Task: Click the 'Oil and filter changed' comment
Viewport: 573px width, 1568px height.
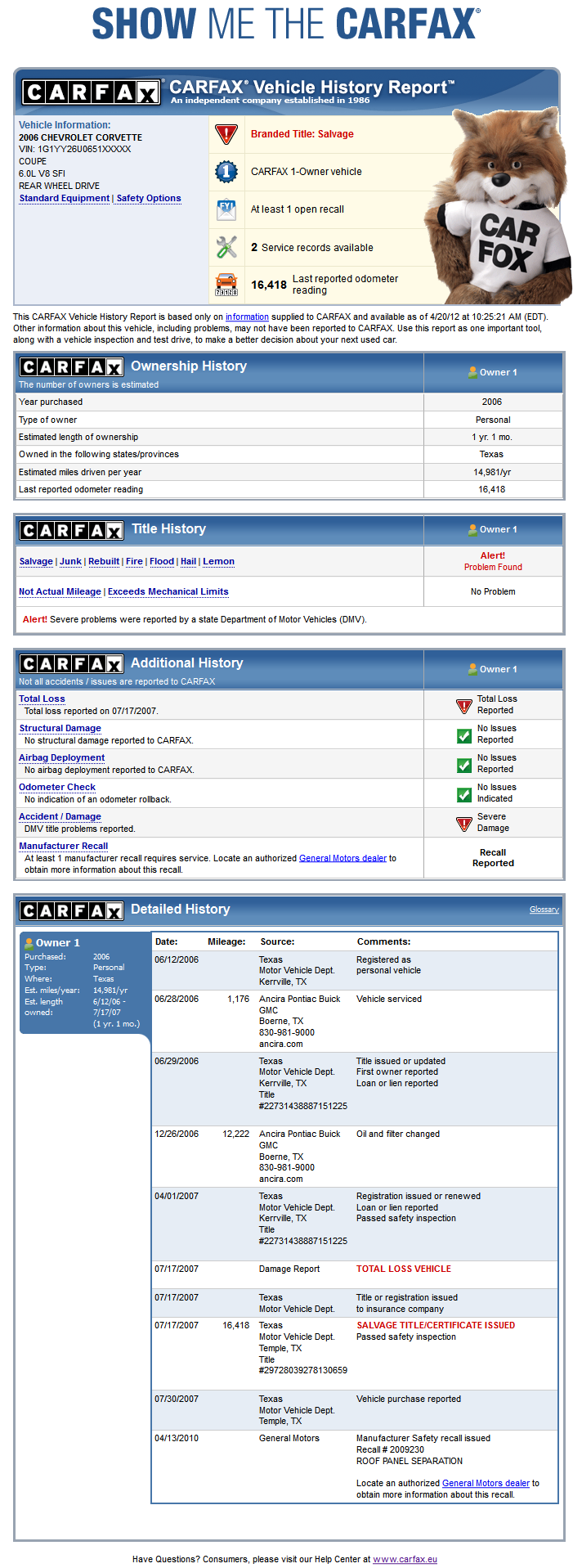Action: tap(398, 1134)
